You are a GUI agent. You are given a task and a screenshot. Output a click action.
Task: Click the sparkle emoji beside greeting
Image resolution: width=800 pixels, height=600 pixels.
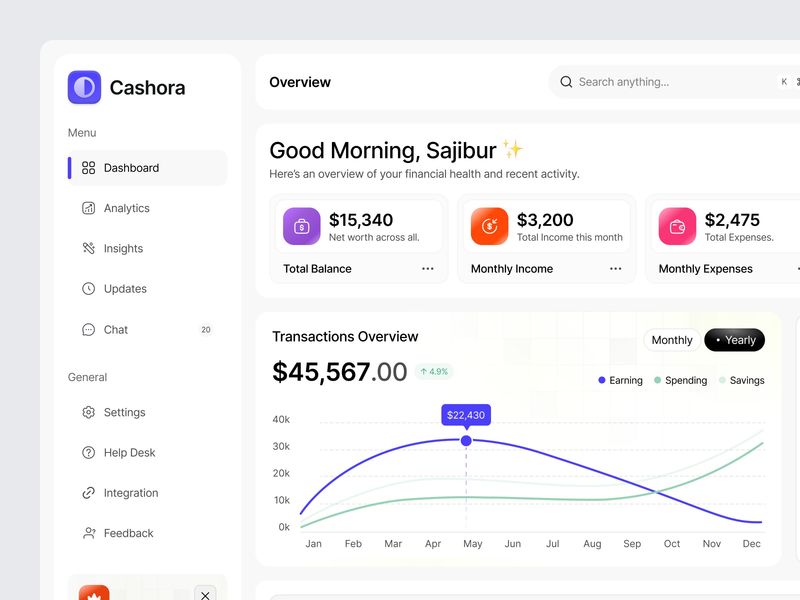pos(513,148)
